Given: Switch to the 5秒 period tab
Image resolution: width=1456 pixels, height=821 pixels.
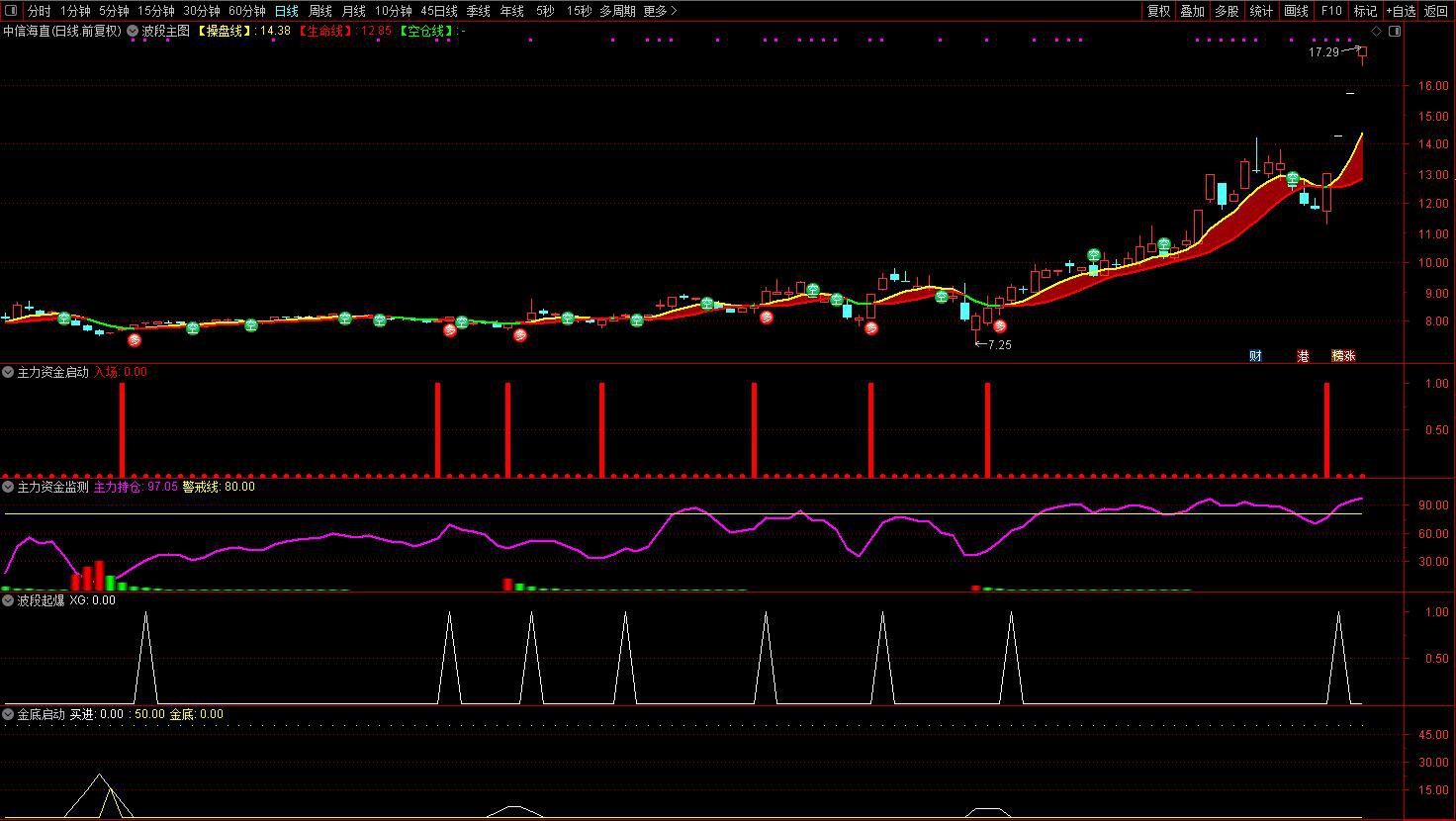Looking at the screenshot, I should click(545, 11).
